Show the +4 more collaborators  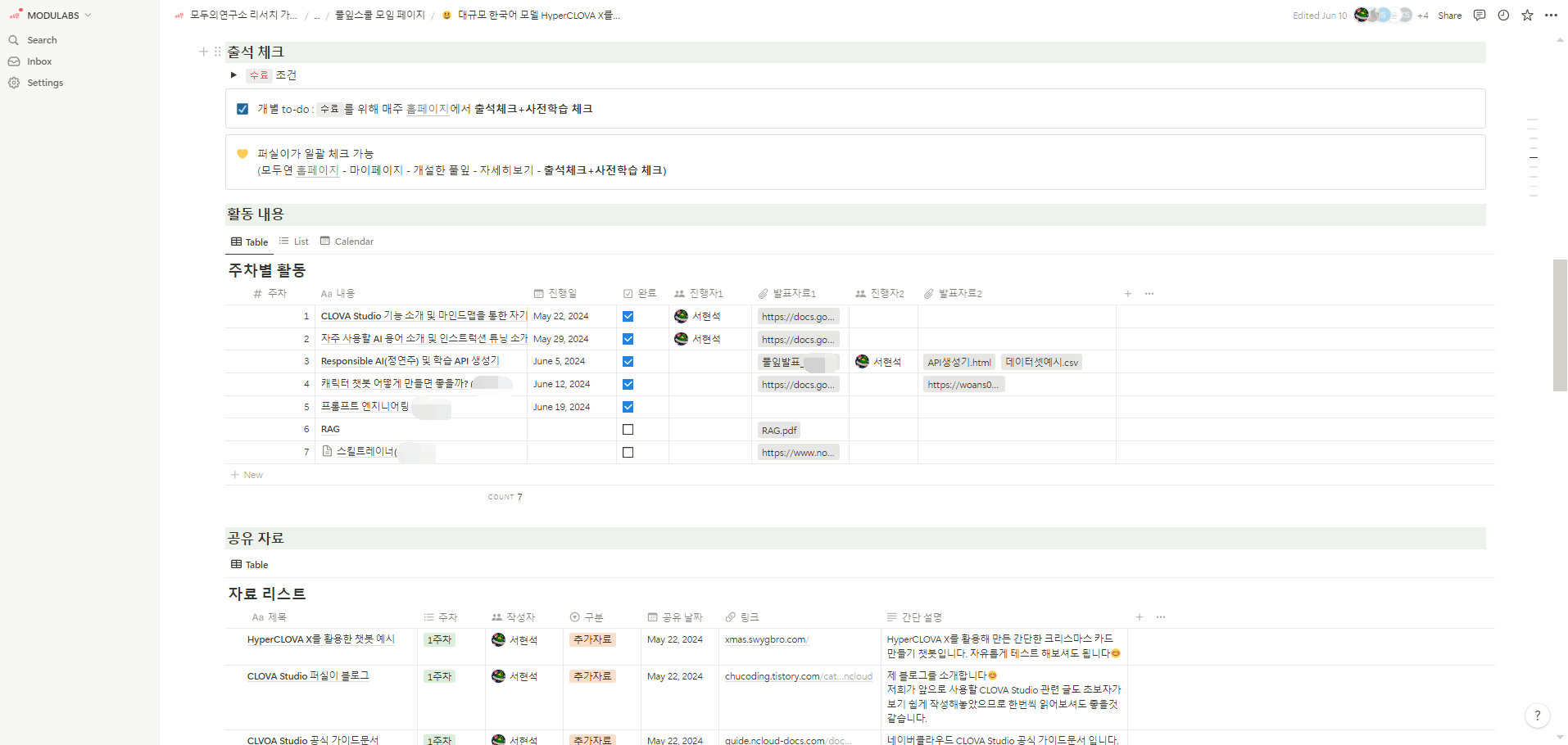[x=1422, y=16]
